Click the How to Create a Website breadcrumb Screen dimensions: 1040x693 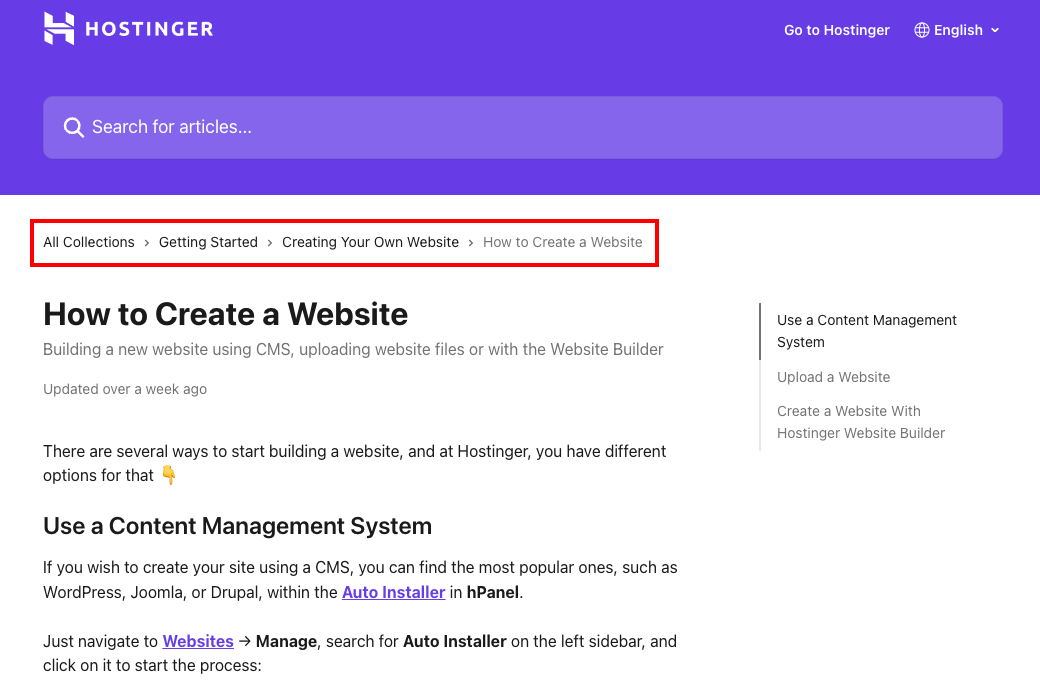coord(562,242)
